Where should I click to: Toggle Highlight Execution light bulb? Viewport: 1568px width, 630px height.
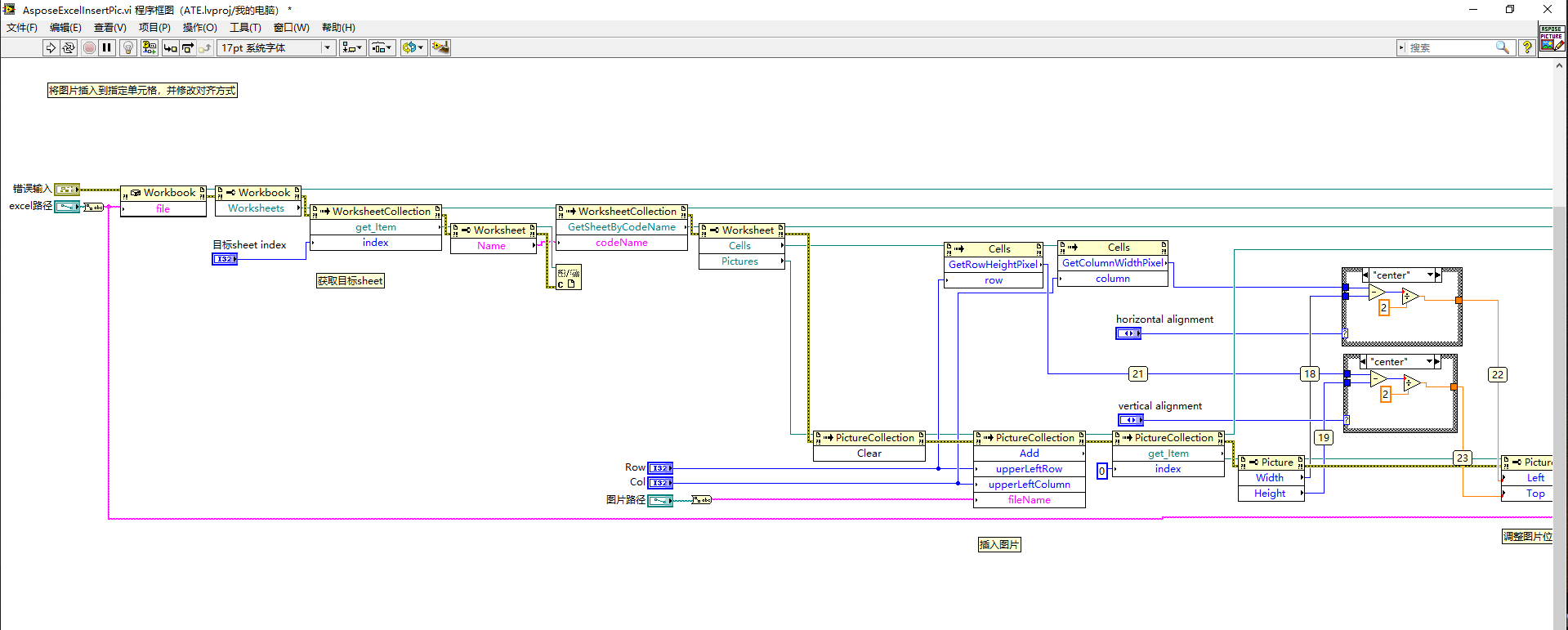(x=127, y=47)
